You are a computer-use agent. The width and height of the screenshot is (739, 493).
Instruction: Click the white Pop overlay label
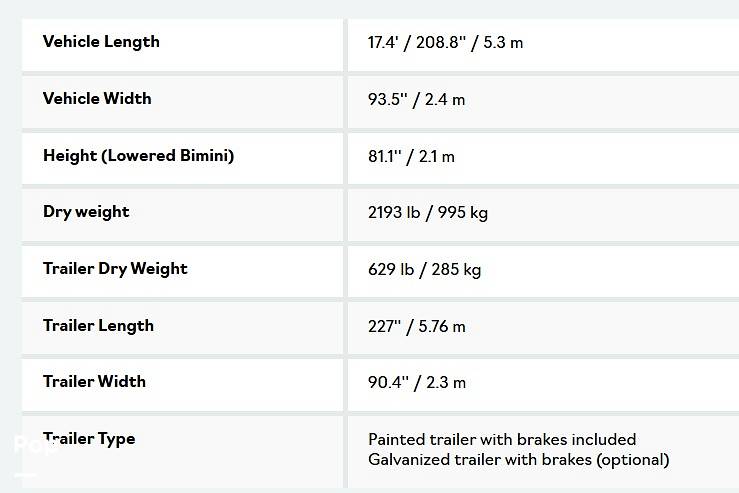click(x=35, y=446)
